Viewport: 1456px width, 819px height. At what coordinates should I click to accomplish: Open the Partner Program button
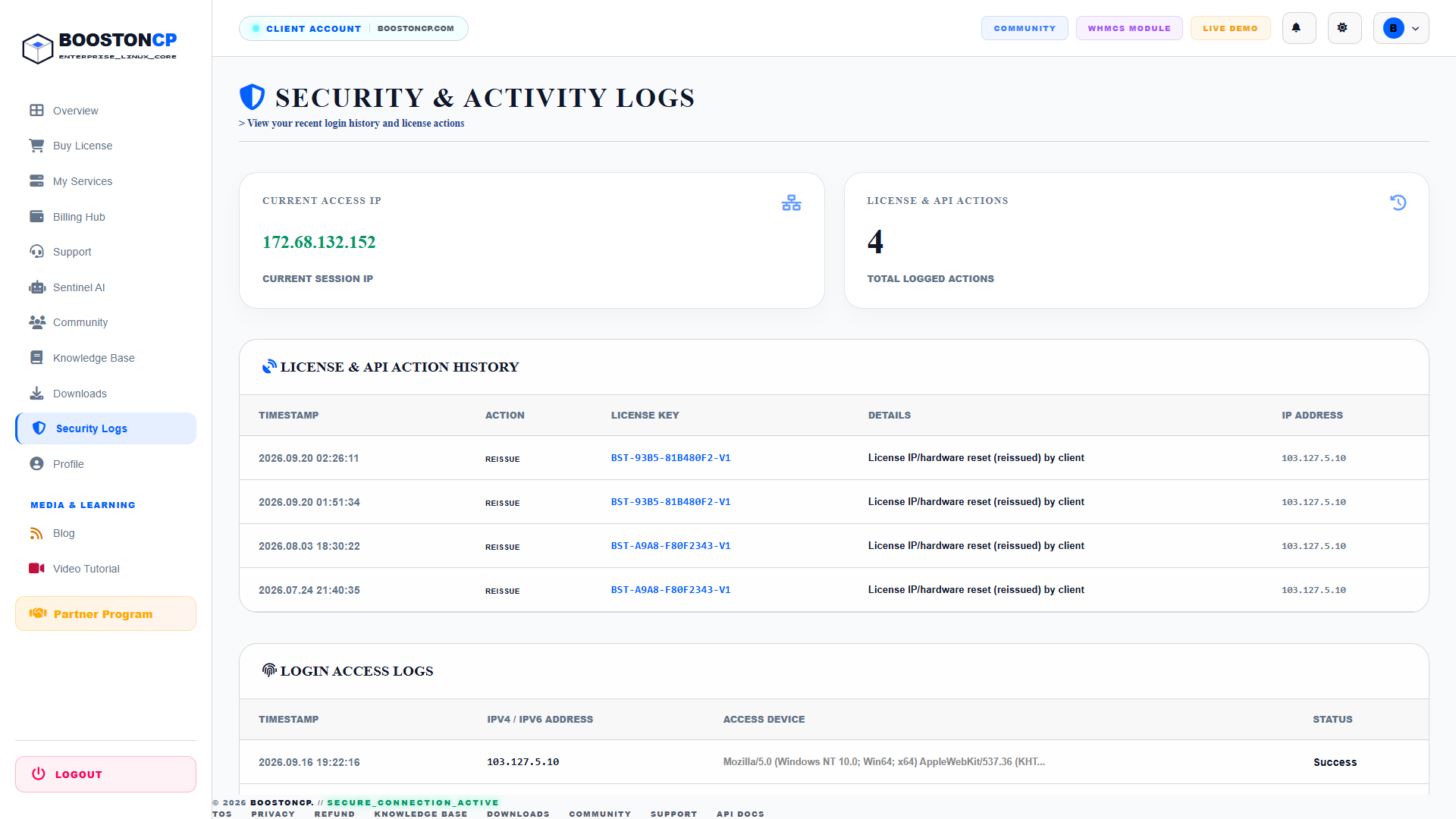[105, 613]
